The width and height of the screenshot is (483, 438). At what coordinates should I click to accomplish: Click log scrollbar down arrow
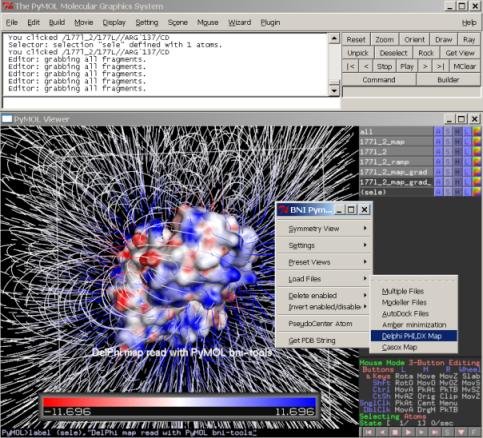click(x=334, y=90)
